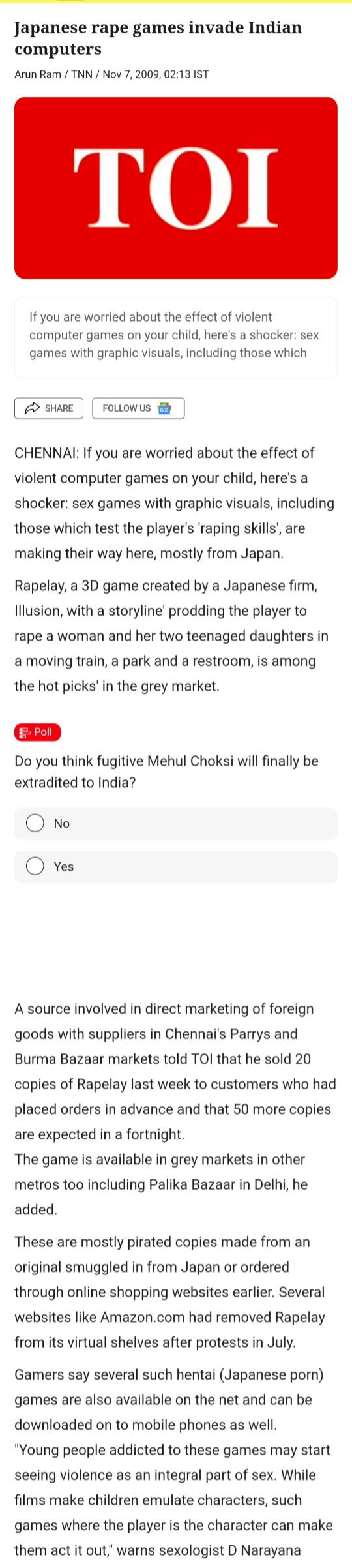Screen dimensions: 352x1568
Task: Click the paragraph mentioning Burma Bazaar
Action: 175,1071
